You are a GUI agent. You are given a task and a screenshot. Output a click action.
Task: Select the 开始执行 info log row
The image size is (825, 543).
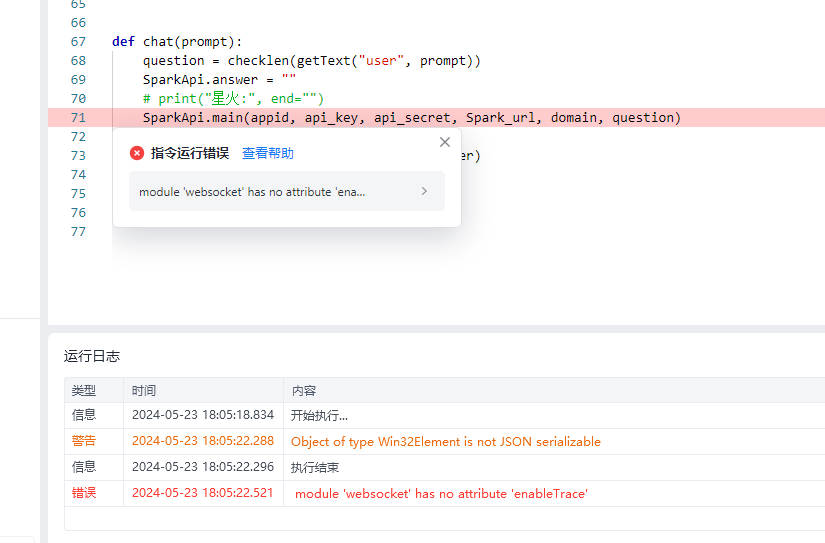point(320,415)
